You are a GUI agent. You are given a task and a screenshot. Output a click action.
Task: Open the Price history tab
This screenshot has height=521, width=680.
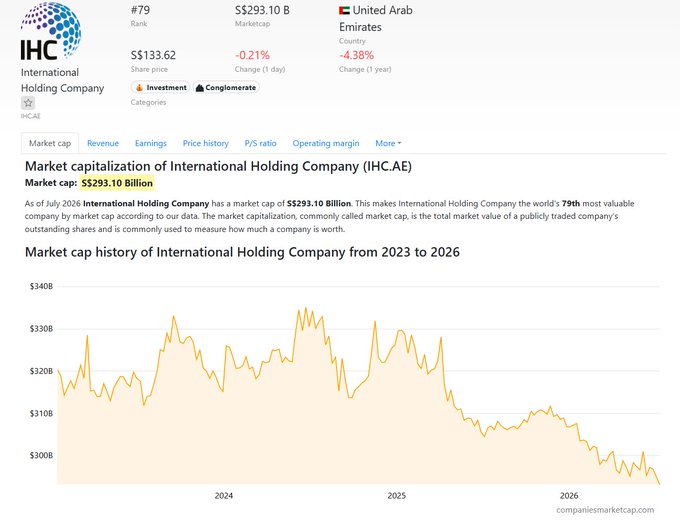(x=206, y=143)
